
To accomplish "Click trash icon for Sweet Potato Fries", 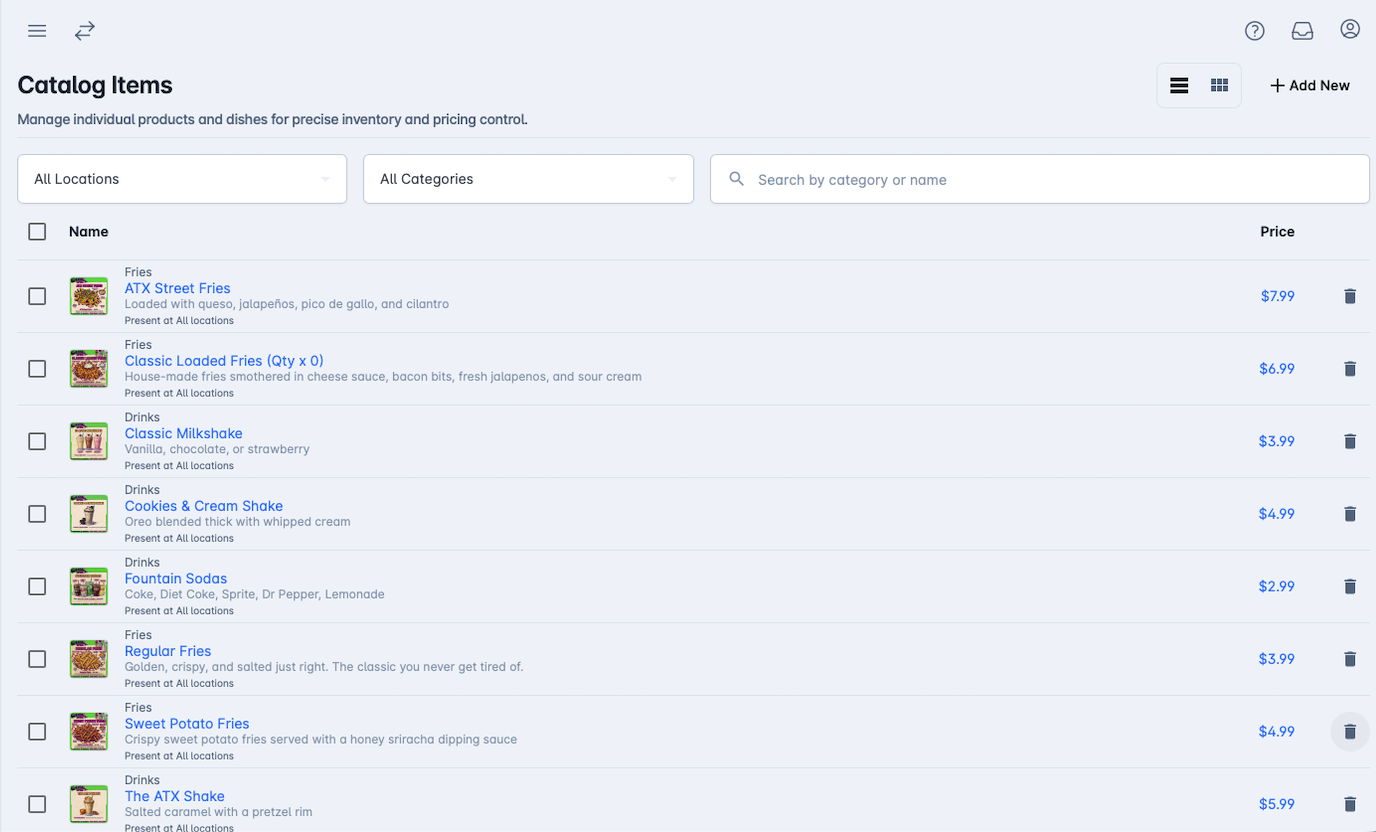I will coord(1350,732).
